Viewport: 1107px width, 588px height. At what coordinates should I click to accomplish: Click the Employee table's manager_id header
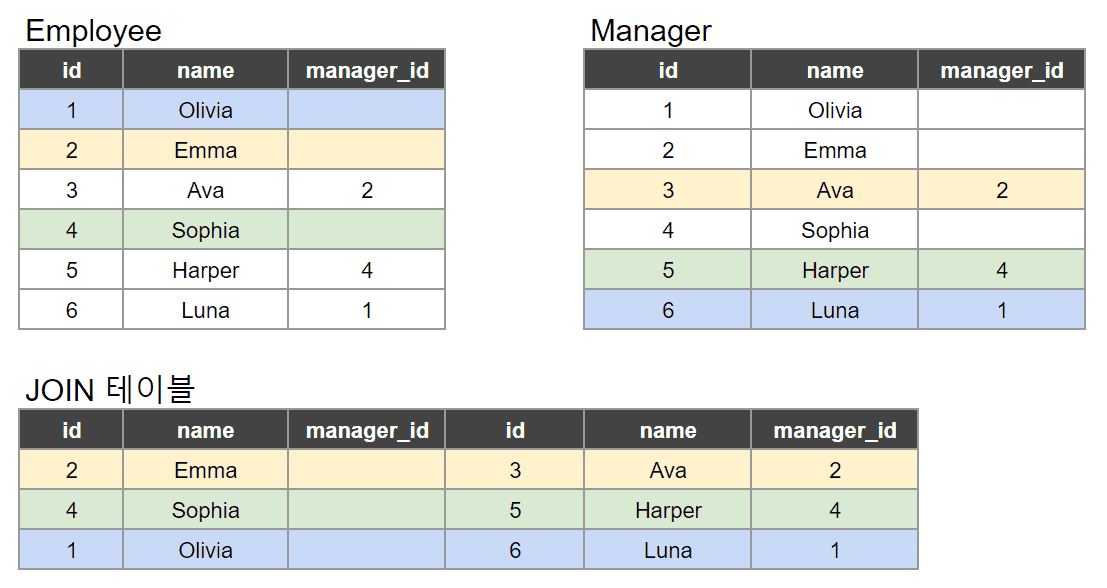pyautogui.click(x=366, y=70)
